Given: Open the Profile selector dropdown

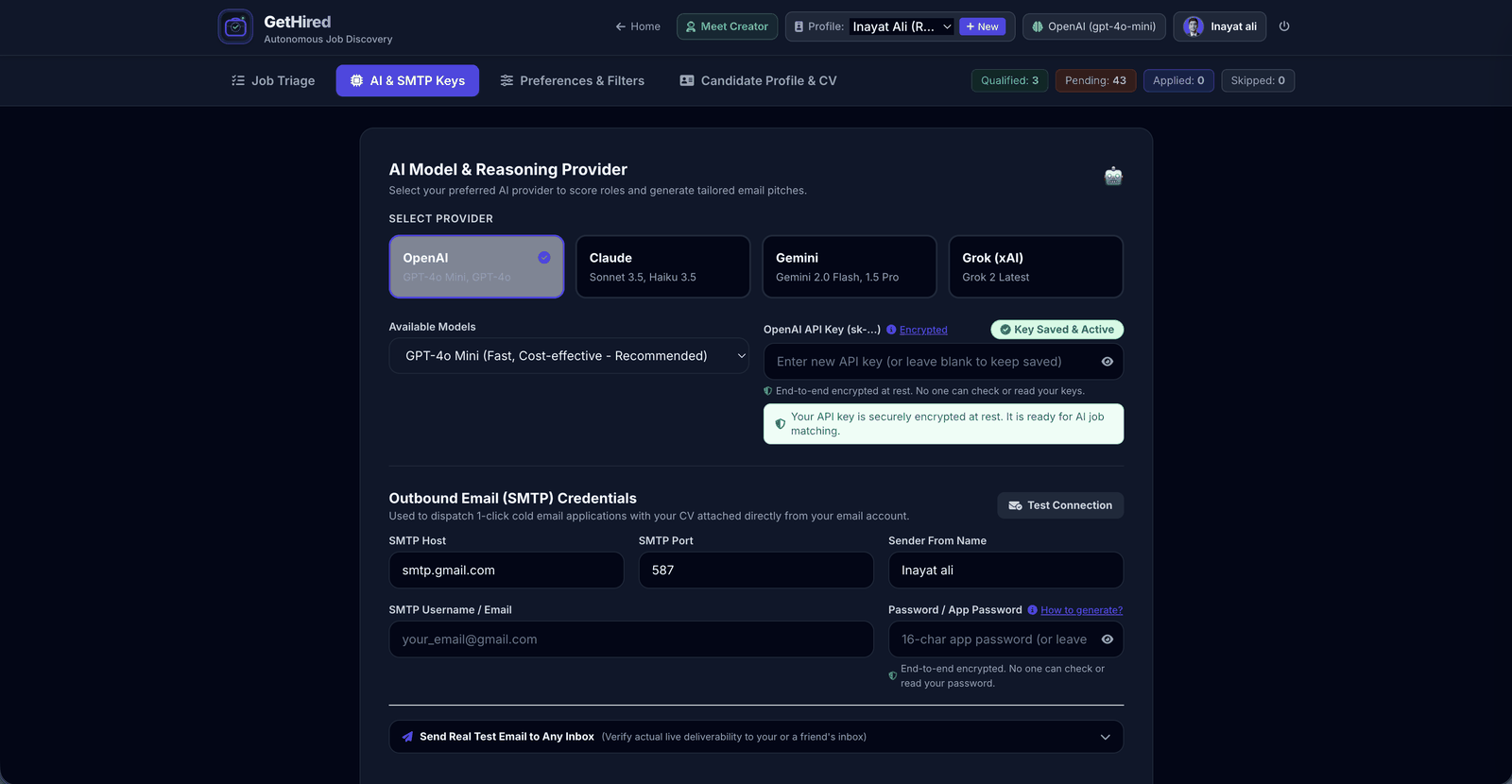Looking at the screenshot, I should click(x=902, y=26).
